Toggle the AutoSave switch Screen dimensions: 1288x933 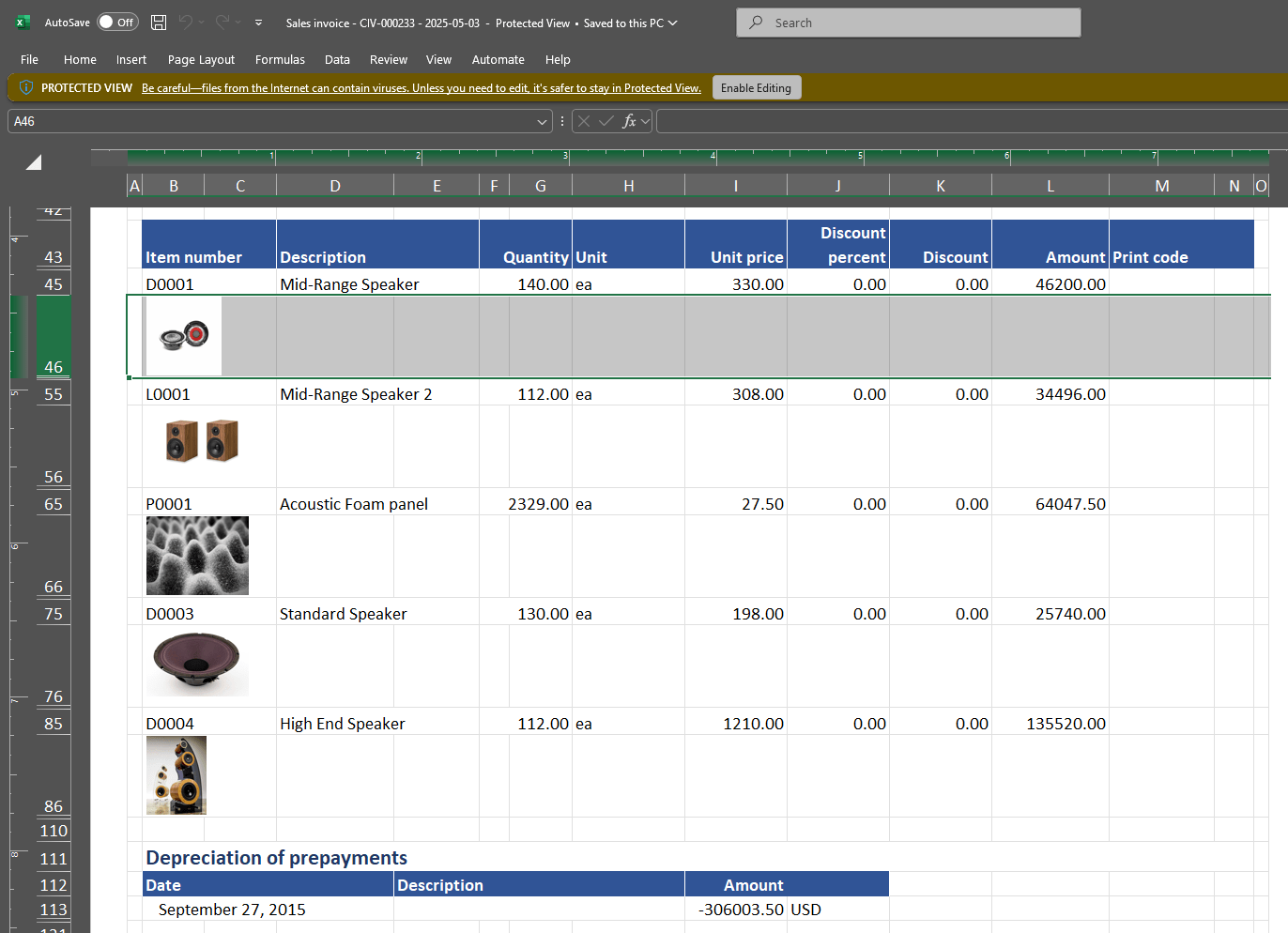coord(117,23)
